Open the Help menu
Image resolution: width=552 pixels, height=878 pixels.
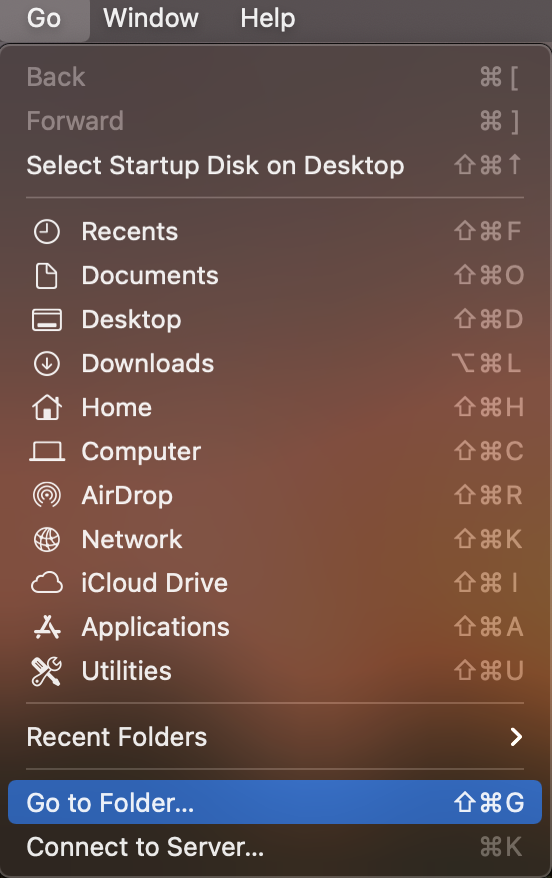pyautogui.click(x=268, y=18)
